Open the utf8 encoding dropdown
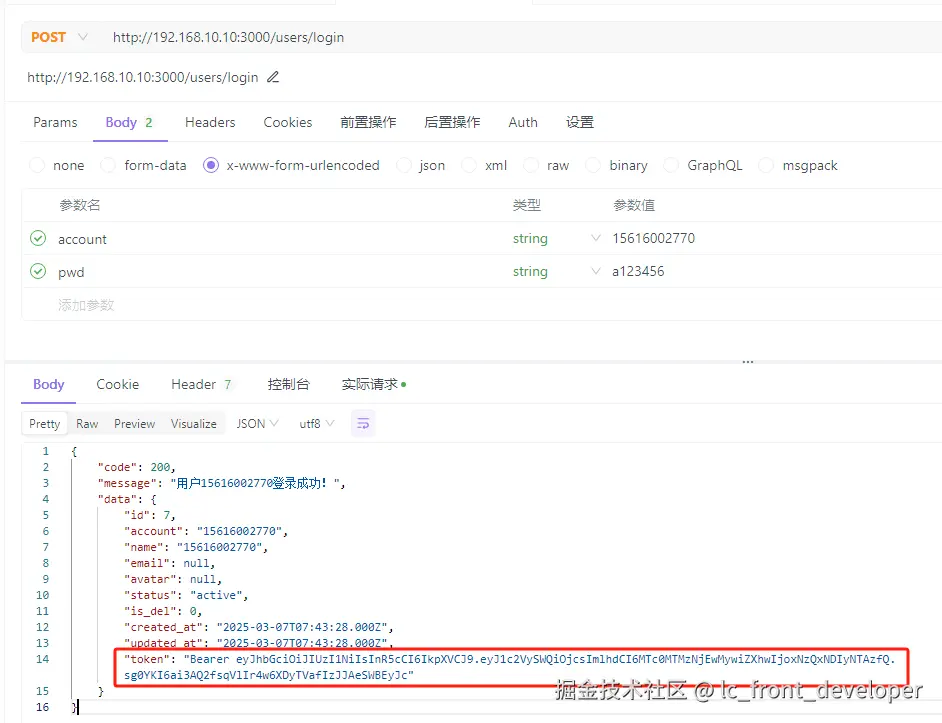 point(317,424)
